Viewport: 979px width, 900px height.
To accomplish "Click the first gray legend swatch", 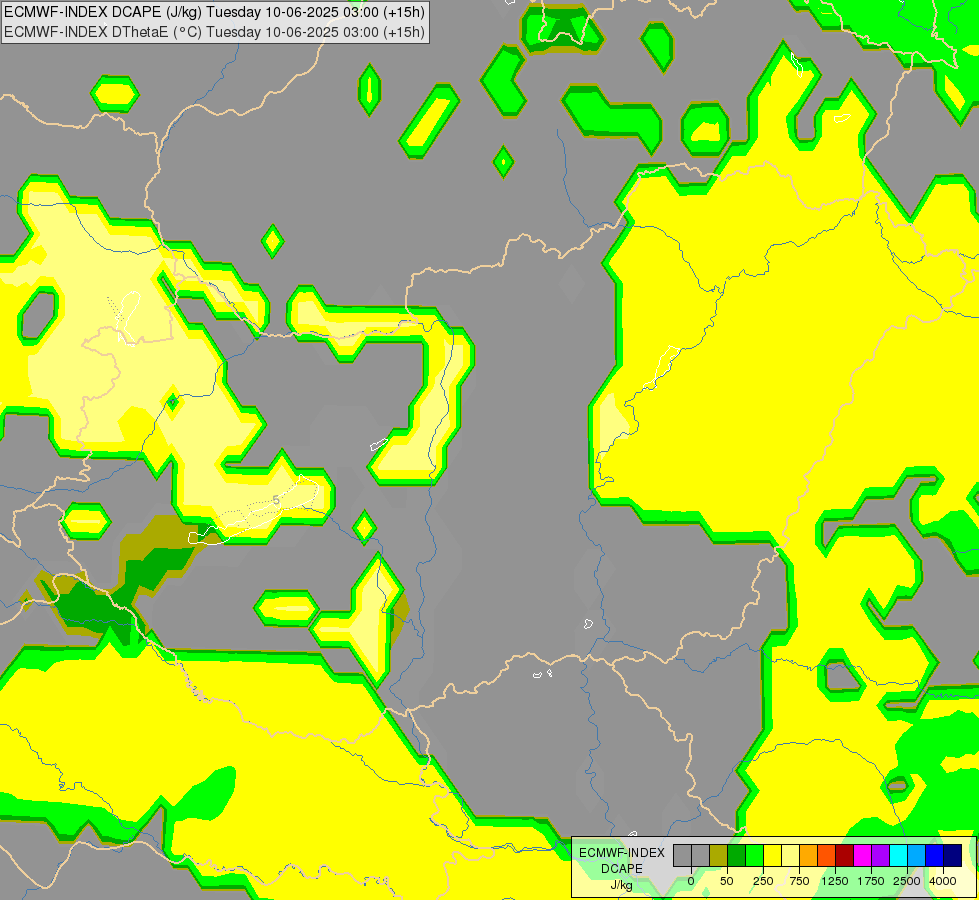I will click(682, 855).
